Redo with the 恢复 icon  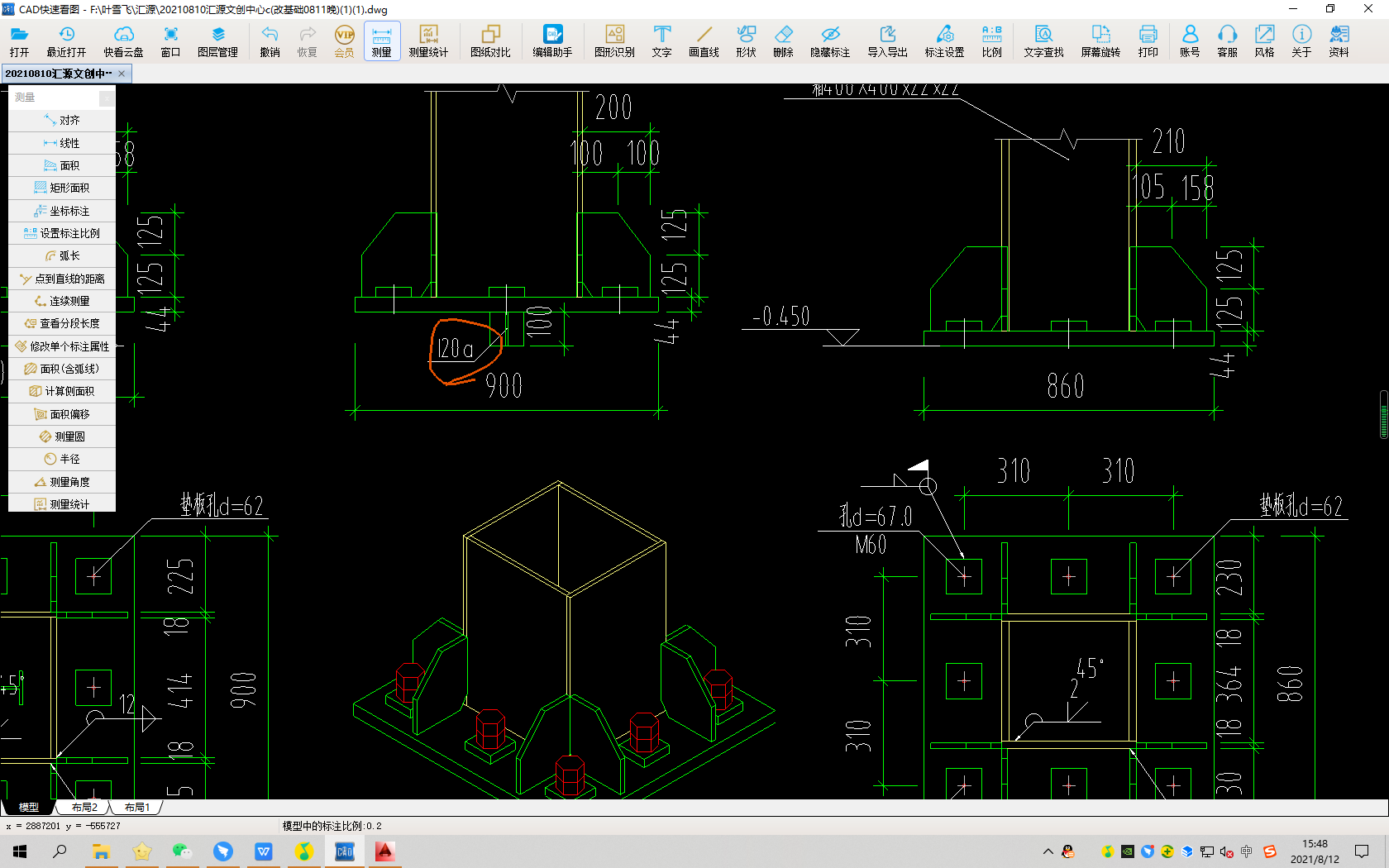pos(307,41)
